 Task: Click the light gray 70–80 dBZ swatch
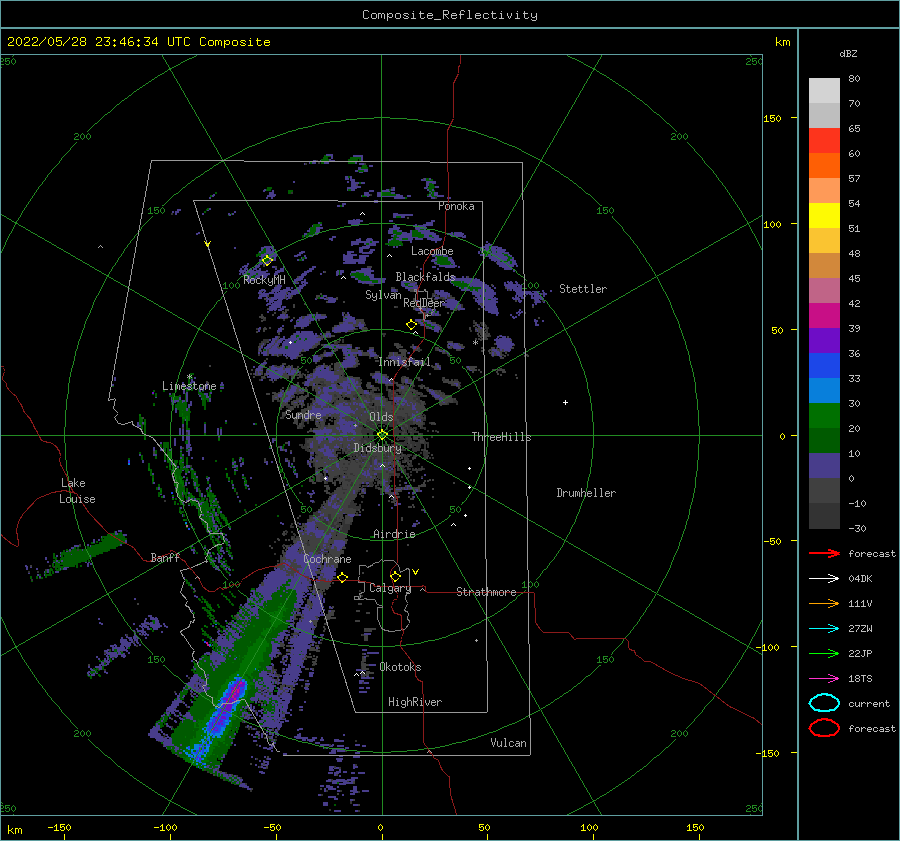tap(824, 91)
